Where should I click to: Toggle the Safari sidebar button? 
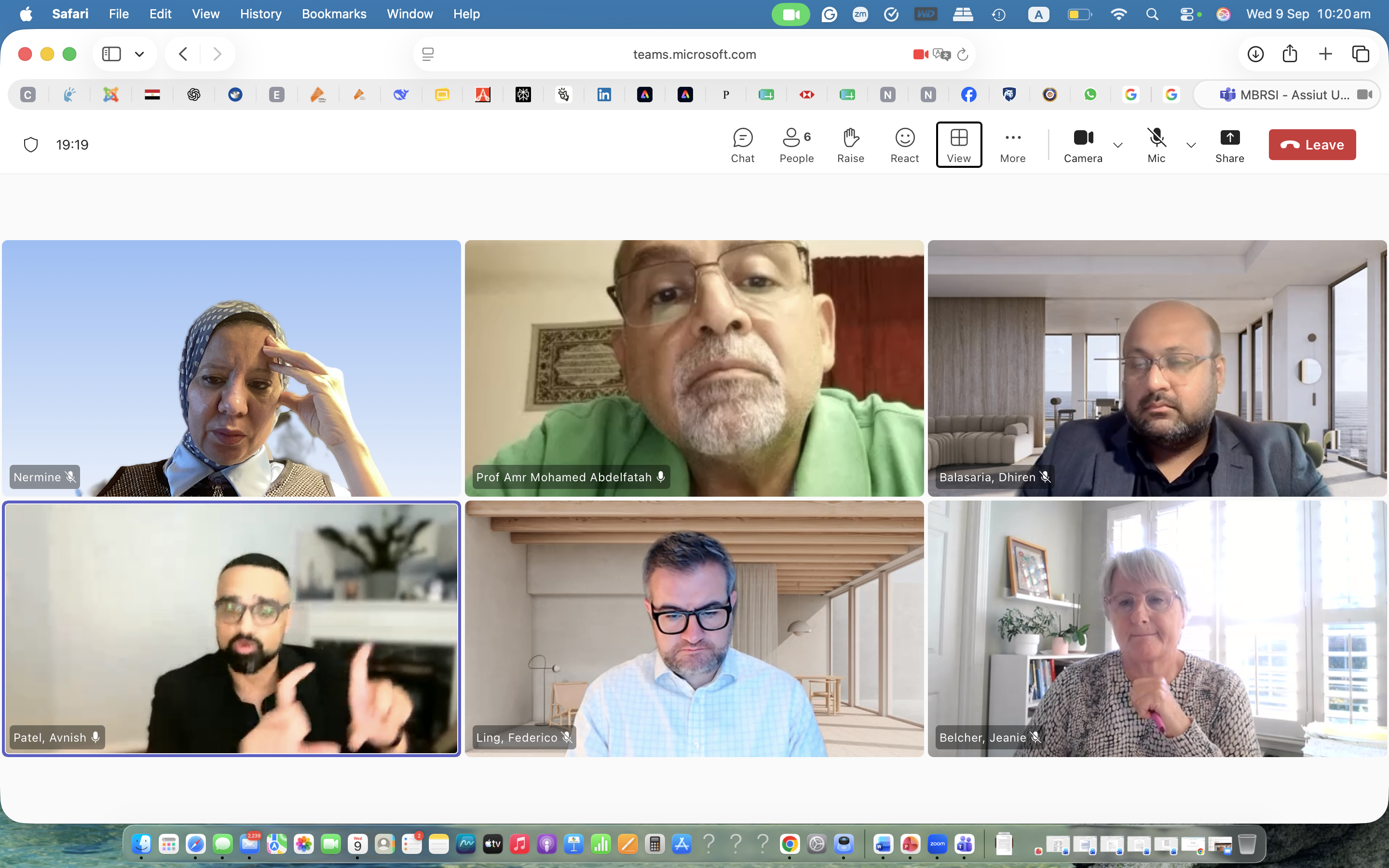click(111, 54)
